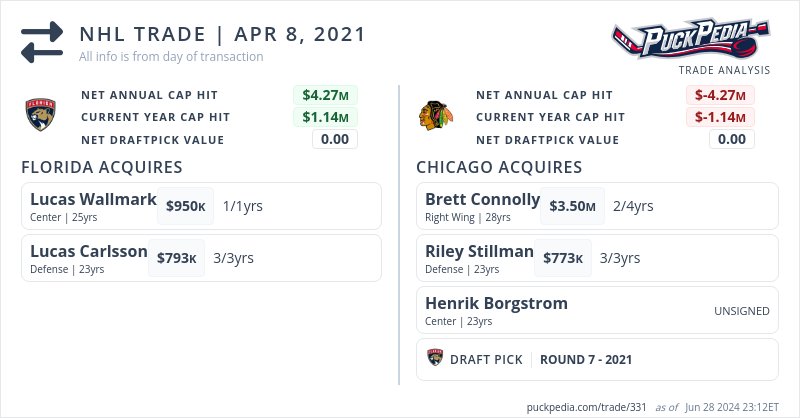Click the $793K cap hit badge

(x=177, y=258)
